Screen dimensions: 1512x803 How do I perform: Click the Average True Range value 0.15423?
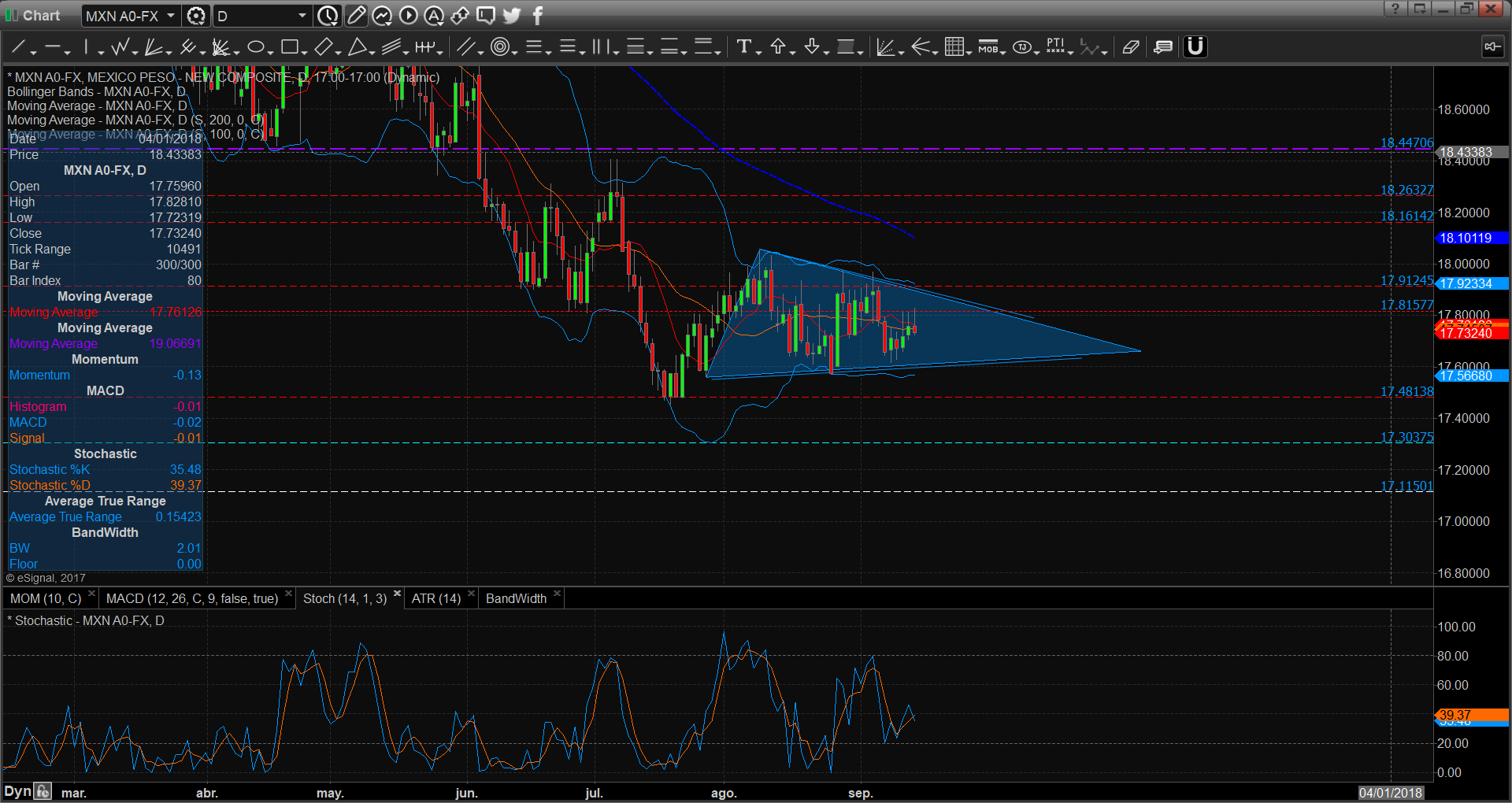[178, 516]
